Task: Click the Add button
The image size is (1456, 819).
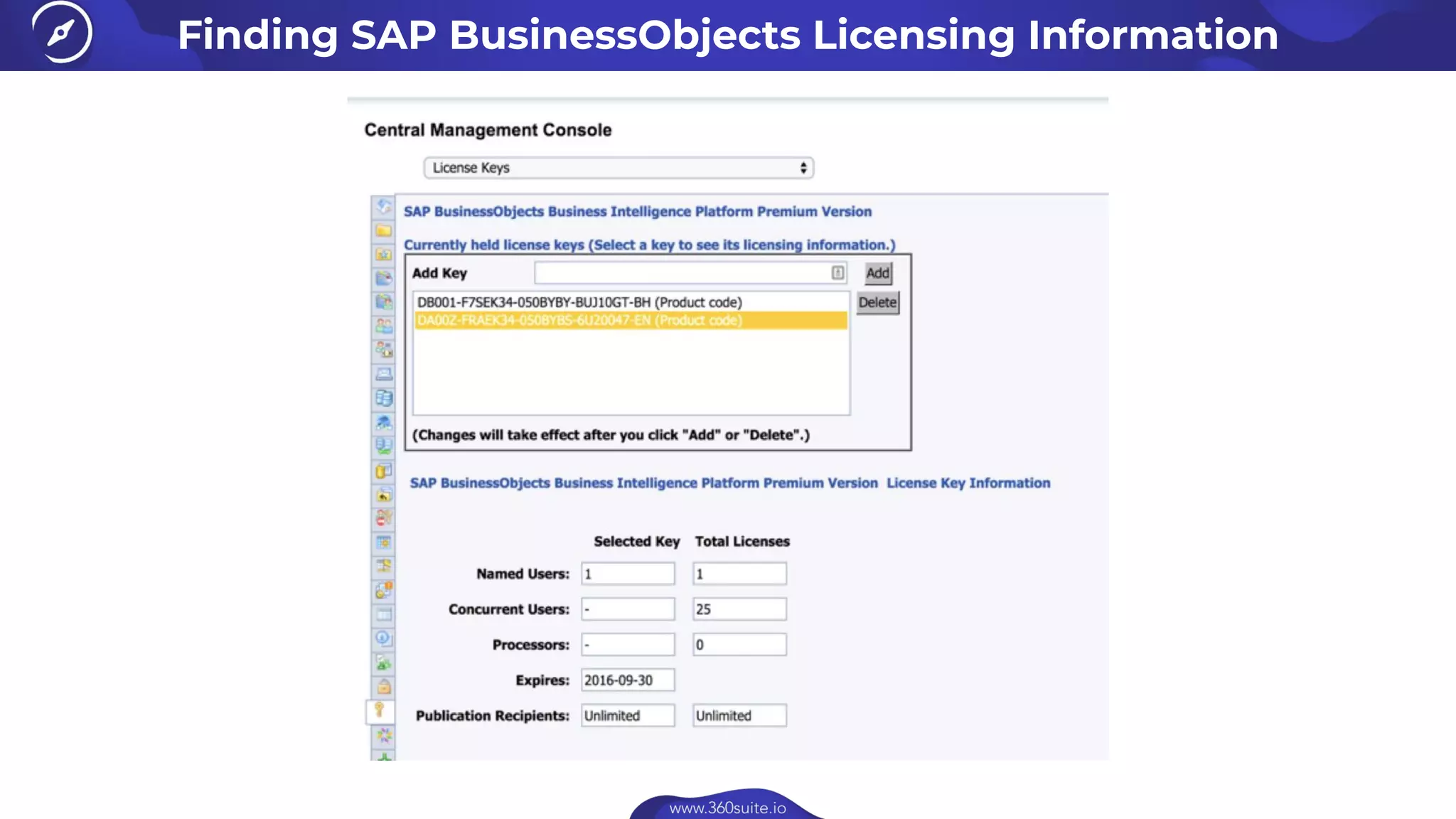Action: [x=878, y=273]
